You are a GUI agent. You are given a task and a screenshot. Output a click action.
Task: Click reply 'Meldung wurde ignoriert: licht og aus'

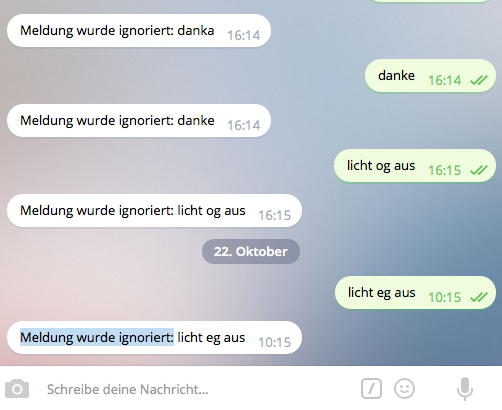tap(154, 211)
